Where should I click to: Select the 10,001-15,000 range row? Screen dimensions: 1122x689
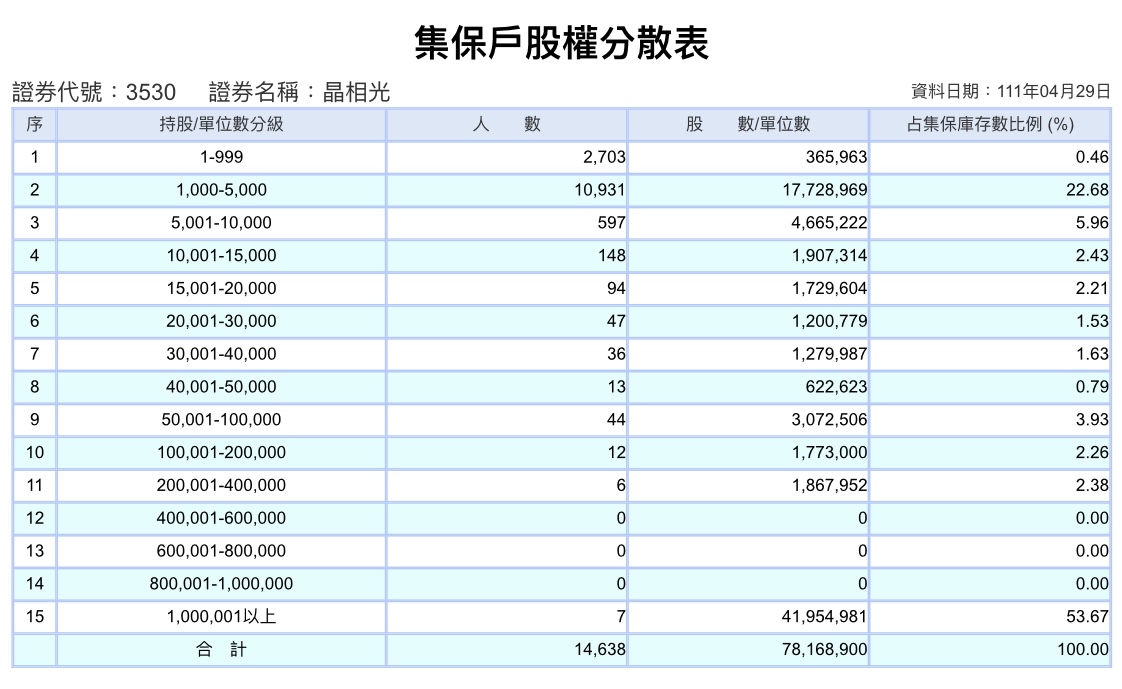(x=562, y=256)
